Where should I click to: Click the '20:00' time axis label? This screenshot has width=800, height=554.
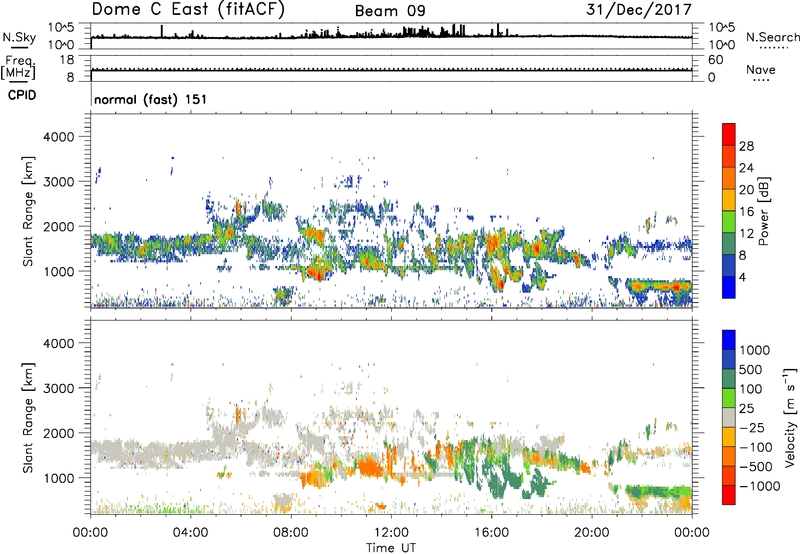coord(591,533)
